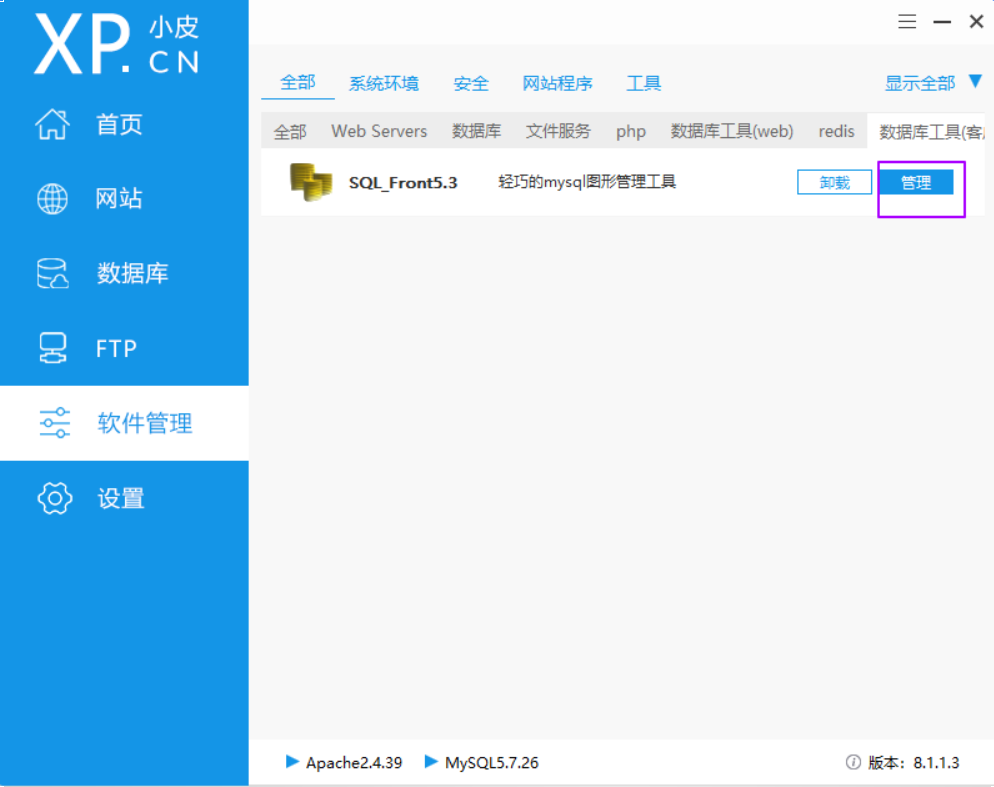994x787 pixels.
Task: Expand the 显示全部 dropdown arrow
Action: tap(976, 81)
